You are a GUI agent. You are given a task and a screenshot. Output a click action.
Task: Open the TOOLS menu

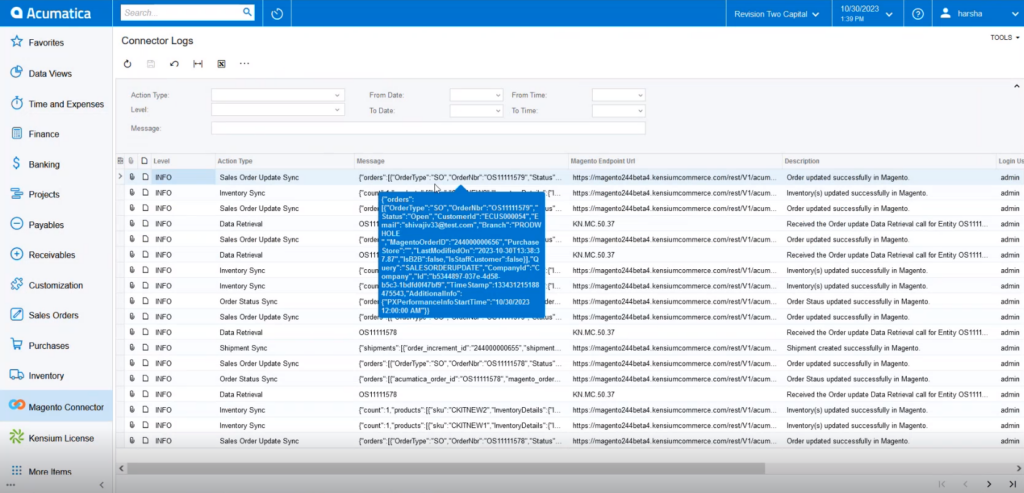1004,38
